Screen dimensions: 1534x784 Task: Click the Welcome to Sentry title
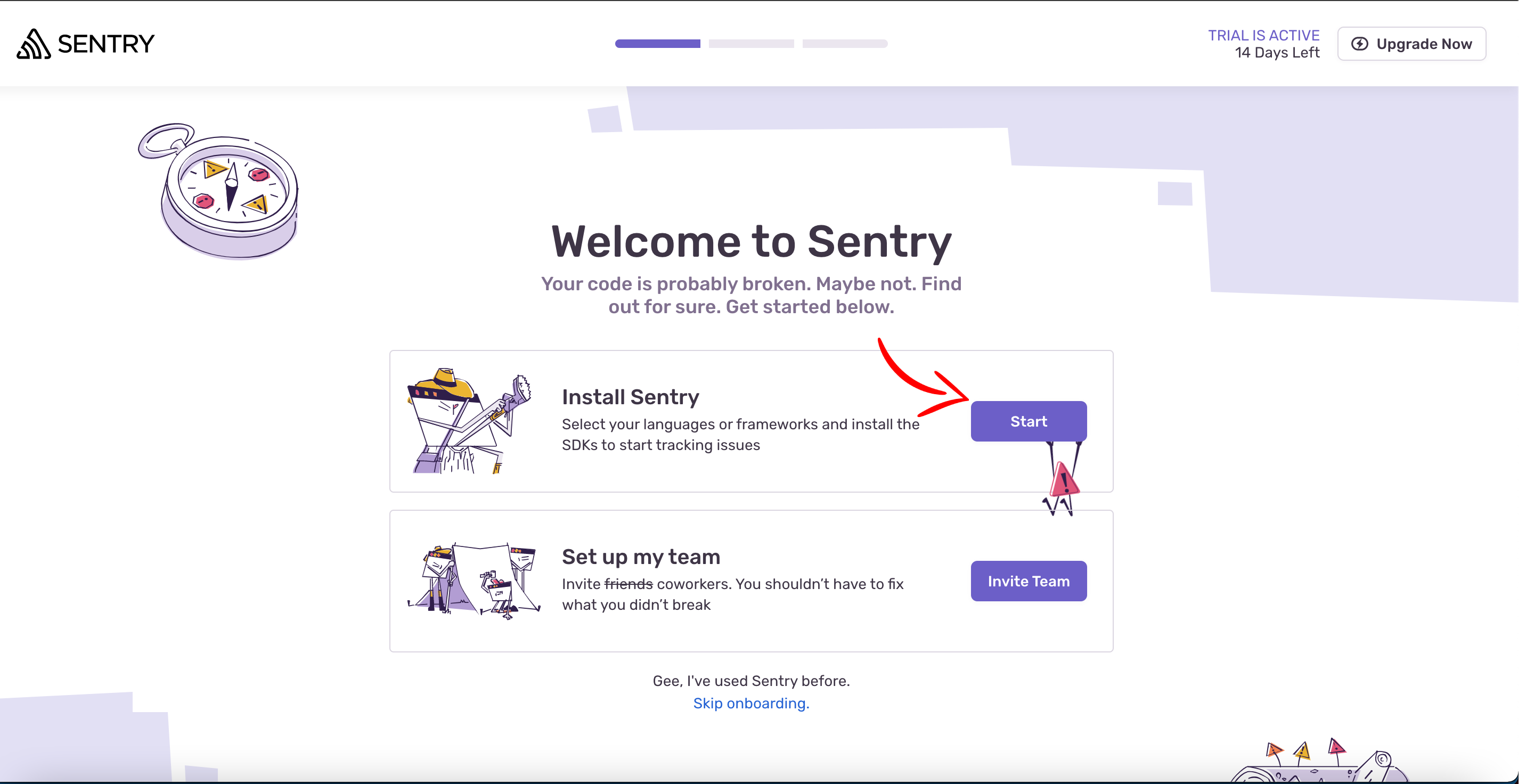click(x=751, y=242)
